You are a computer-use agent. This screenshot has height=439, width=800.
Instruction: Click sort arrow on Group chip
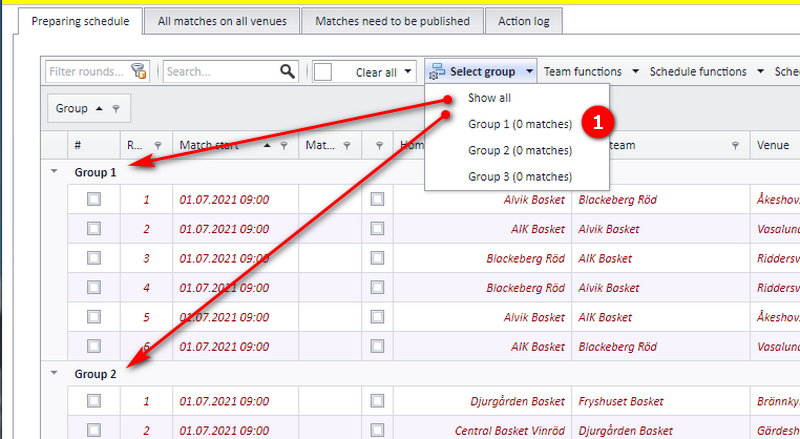pyautogui.click(x=99, y=108)
